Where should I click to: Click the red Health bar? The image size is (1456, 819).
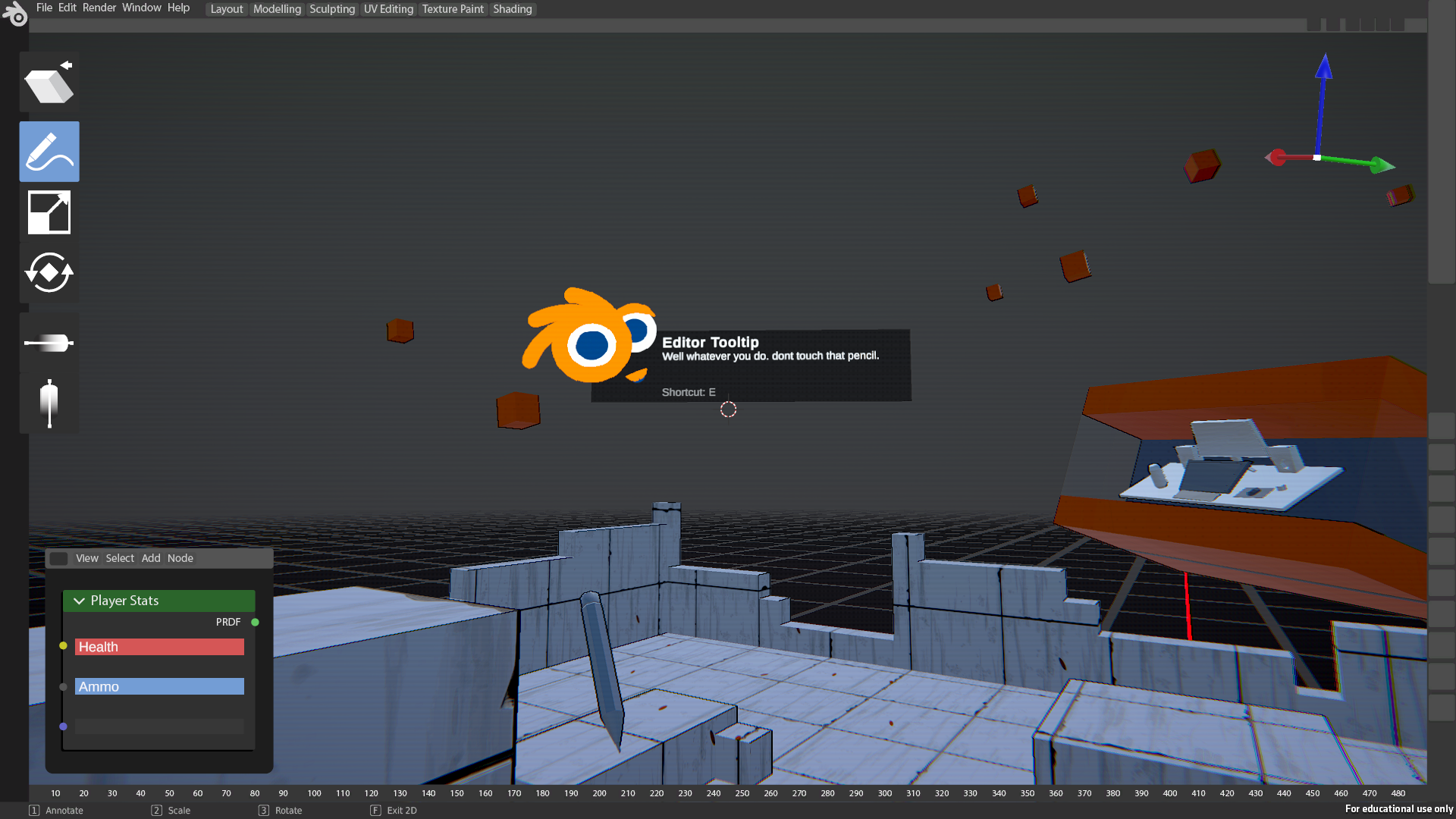pyautogui.click(x=159, y=647)
